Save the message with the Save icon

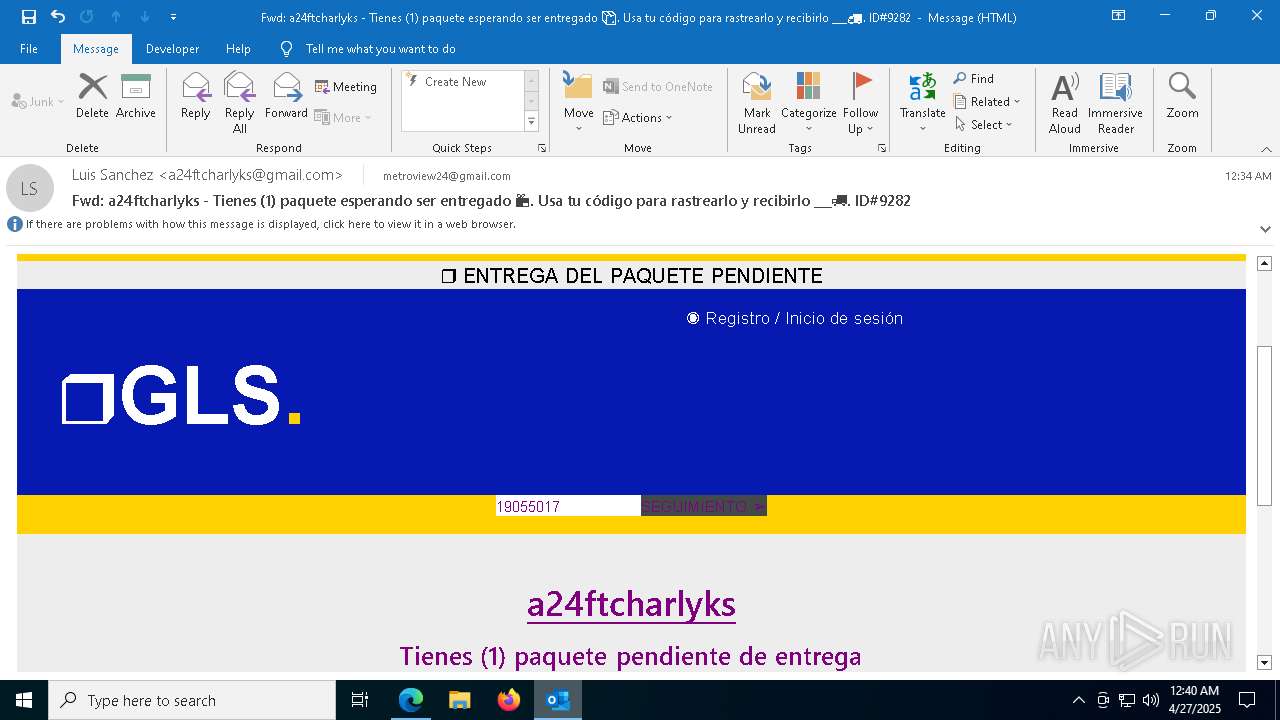(28, 17)
